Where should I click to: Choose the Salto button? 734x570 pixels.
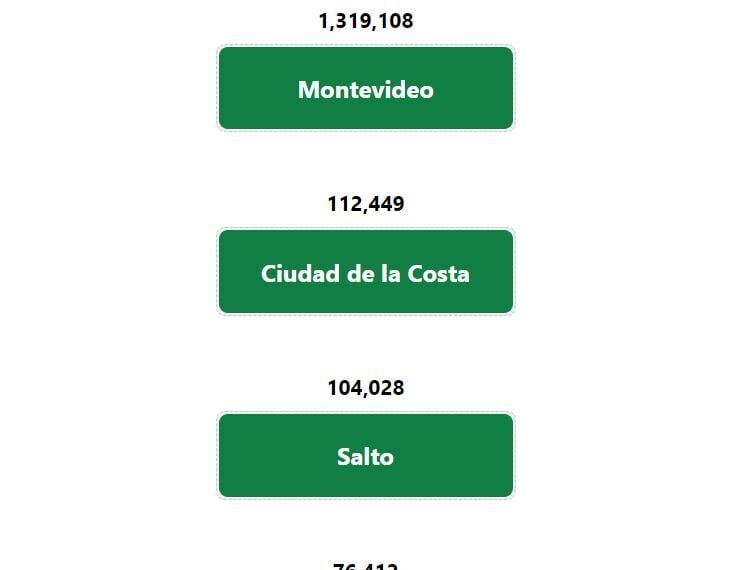[366, 455]
